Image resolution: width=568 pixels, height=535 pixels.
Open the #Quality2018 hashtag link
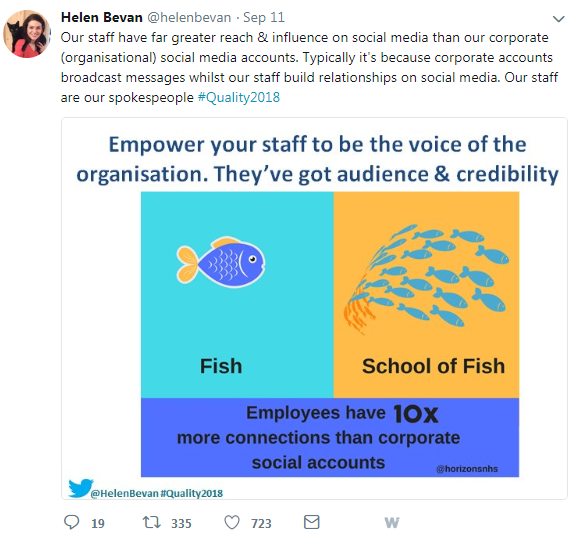239,97
